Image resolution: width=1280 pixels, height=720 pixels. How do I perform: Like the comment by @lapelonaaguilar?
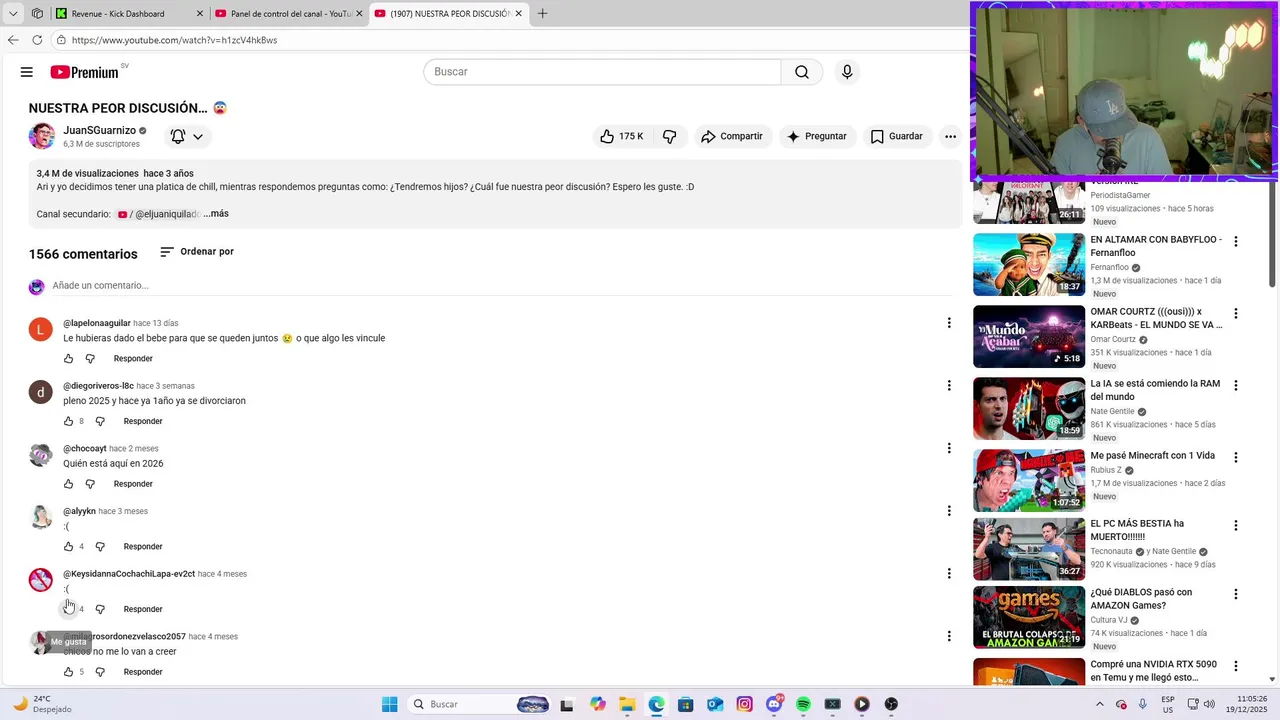[x=68, y=358]
